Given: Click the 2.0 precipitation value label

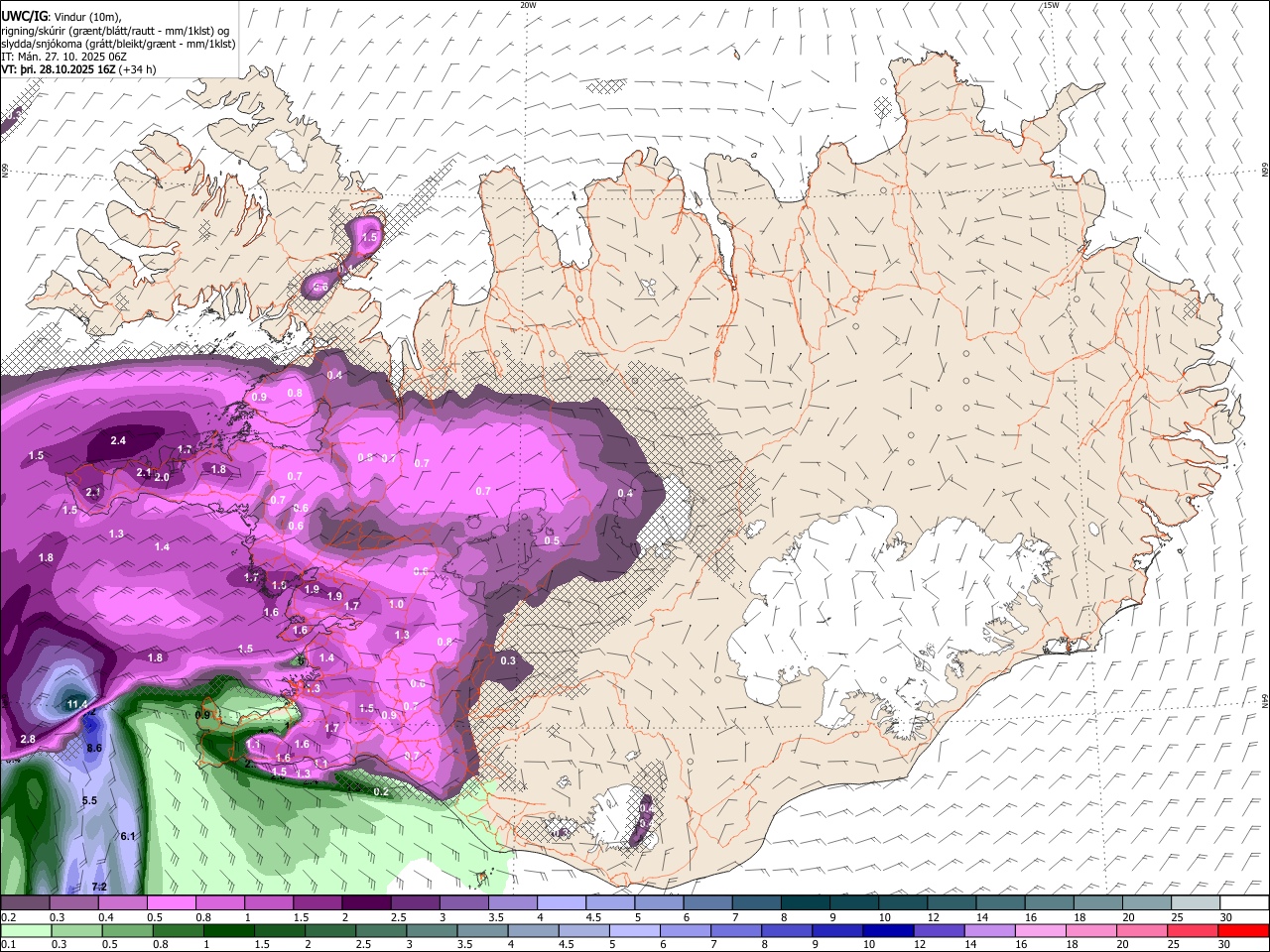Looking at the screenshot, I should pyautogui.click(x=163, y=477).
